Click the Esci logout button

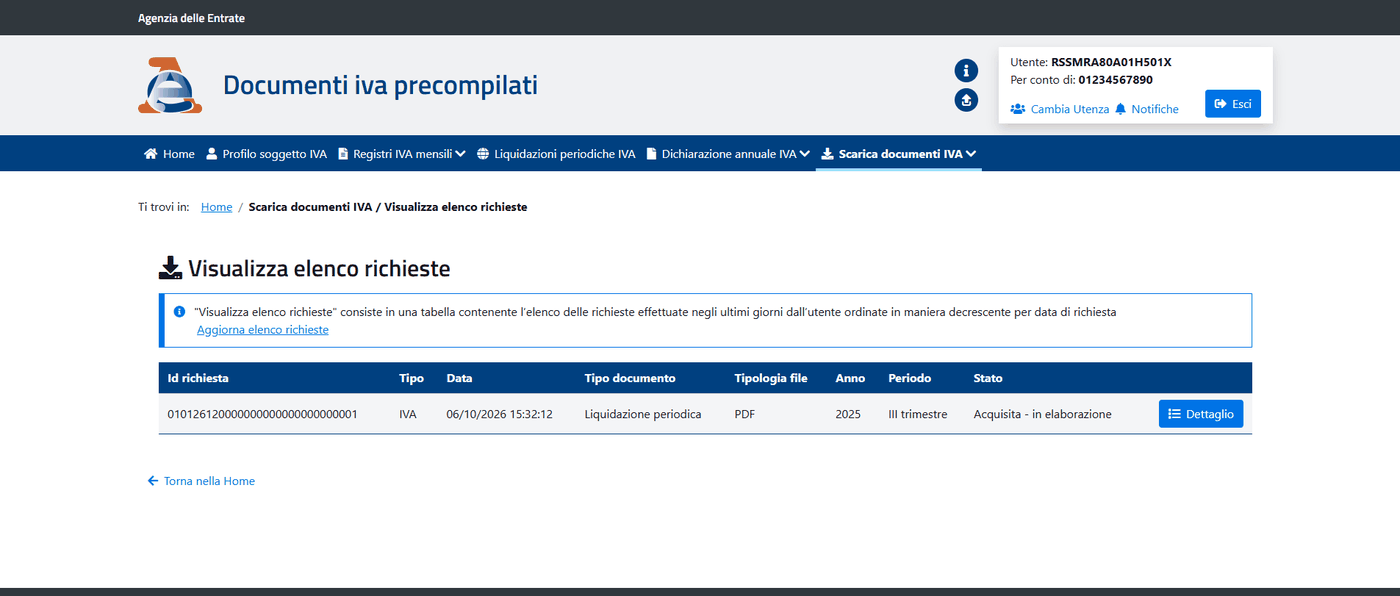pyautogui.click(x=1233, y=104)
